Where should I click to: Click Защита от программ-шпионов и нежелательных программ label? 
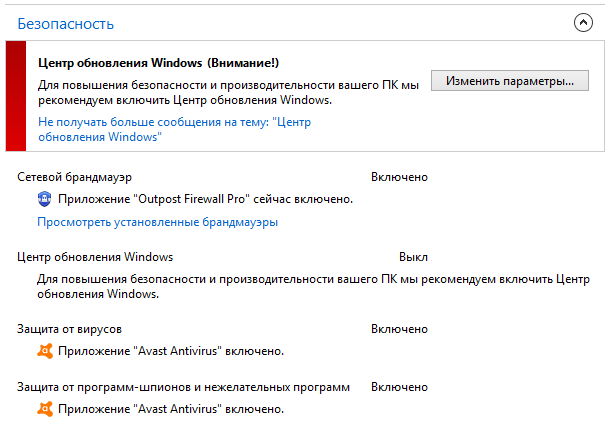tap(184, 387)
